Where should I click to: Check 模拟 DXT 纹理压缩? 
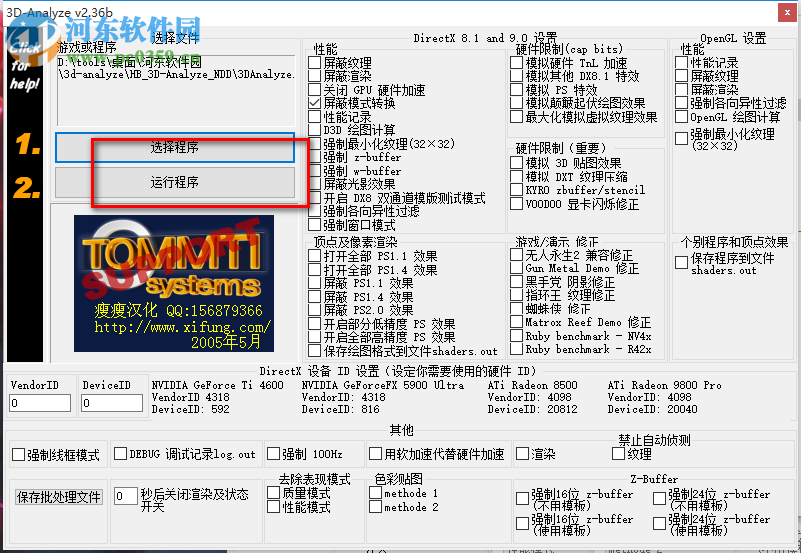click(x=516, y=177)
